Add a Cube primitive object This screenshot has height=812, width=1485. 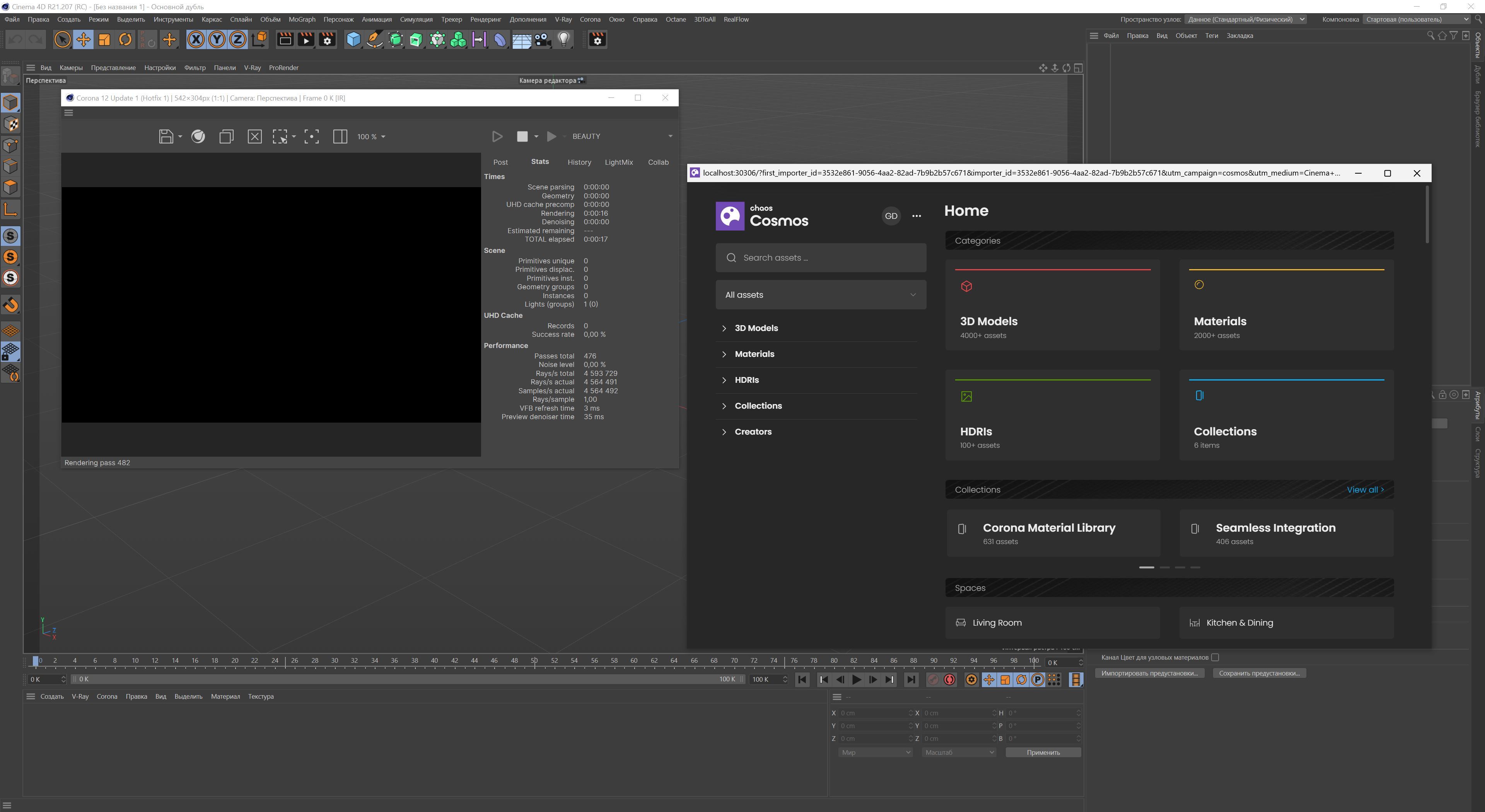pyautogui.click(x=353, y=39)
